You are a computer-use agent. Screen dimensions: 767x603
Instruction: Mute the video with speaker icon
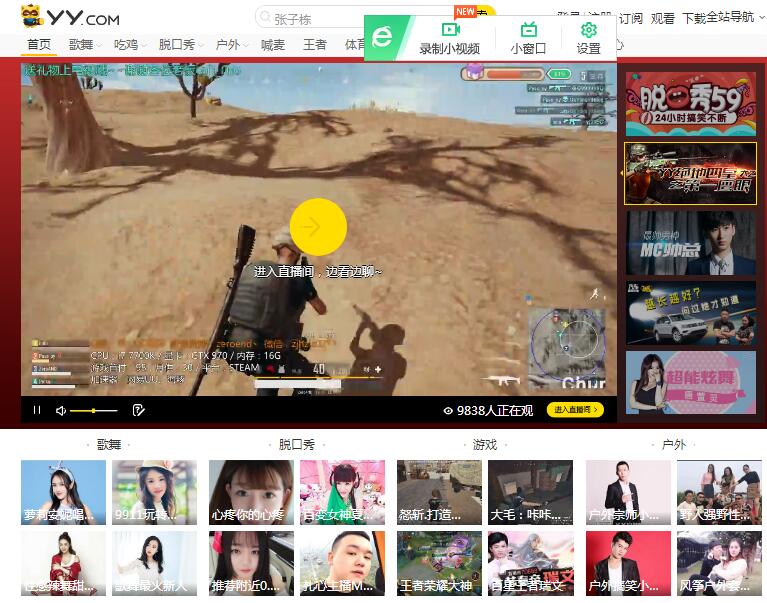coord(61,410)
